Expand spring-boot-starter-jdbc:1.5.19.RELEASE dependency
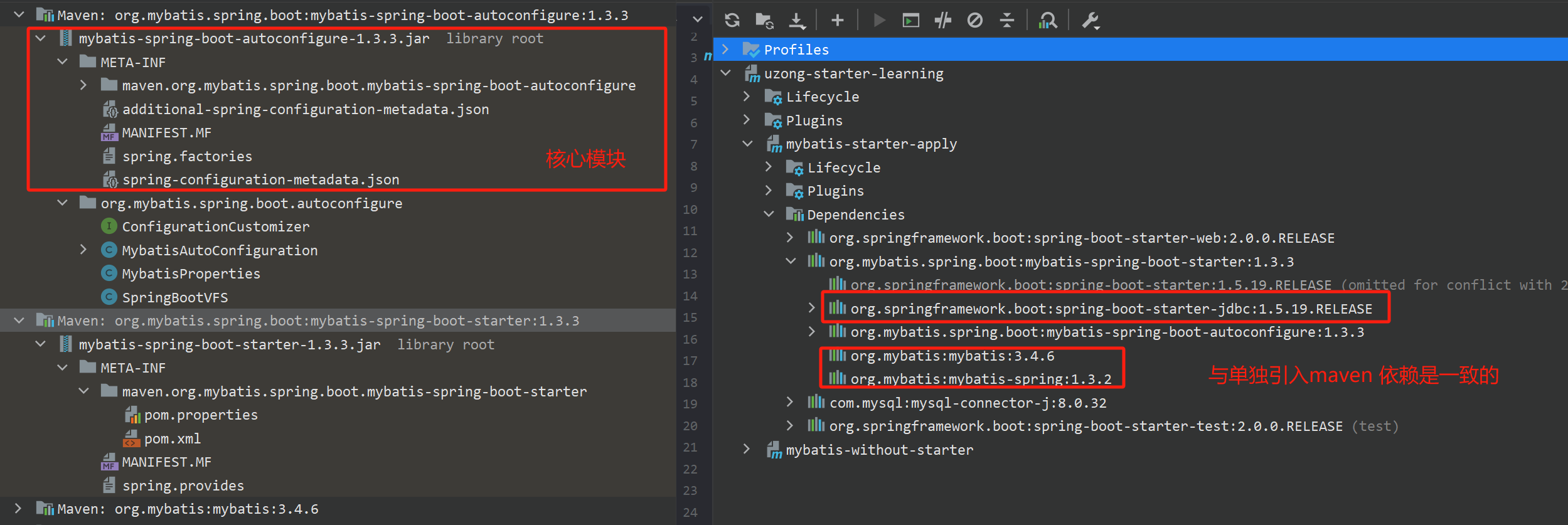 pos(812,307)
